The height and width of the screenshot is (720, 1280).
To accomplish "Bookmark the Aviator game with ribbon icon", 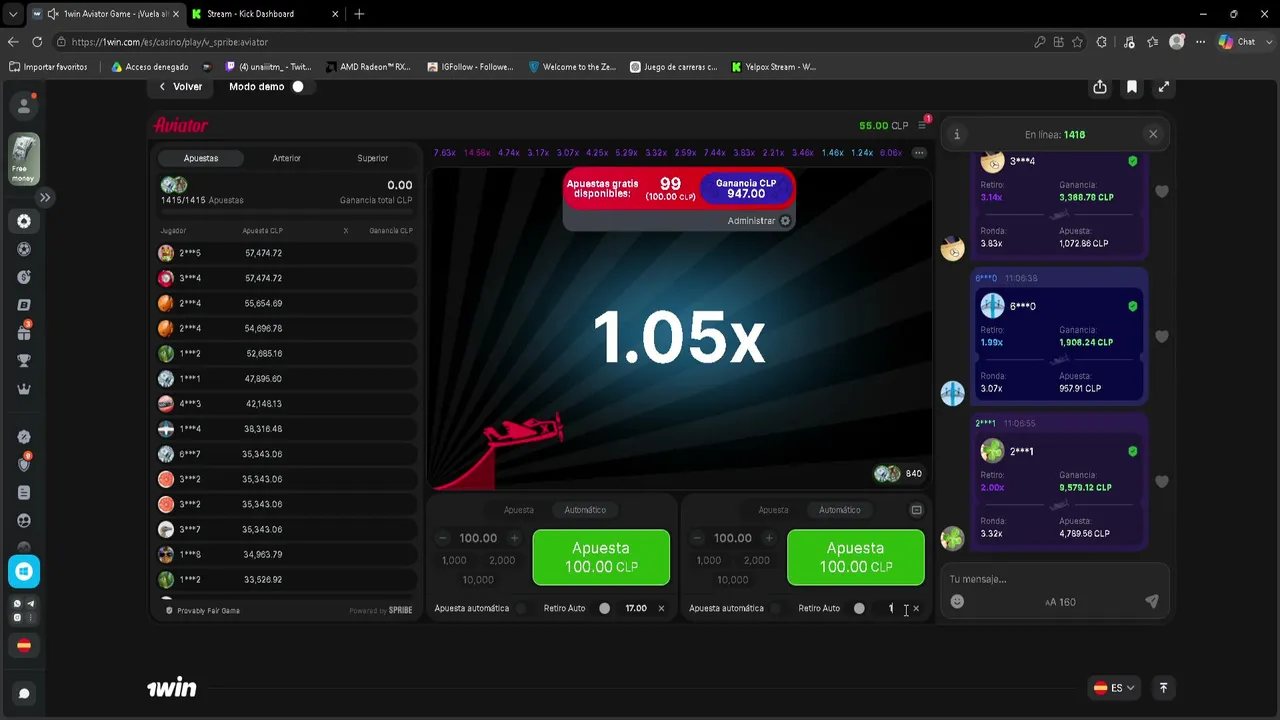I will [1132, 87].
